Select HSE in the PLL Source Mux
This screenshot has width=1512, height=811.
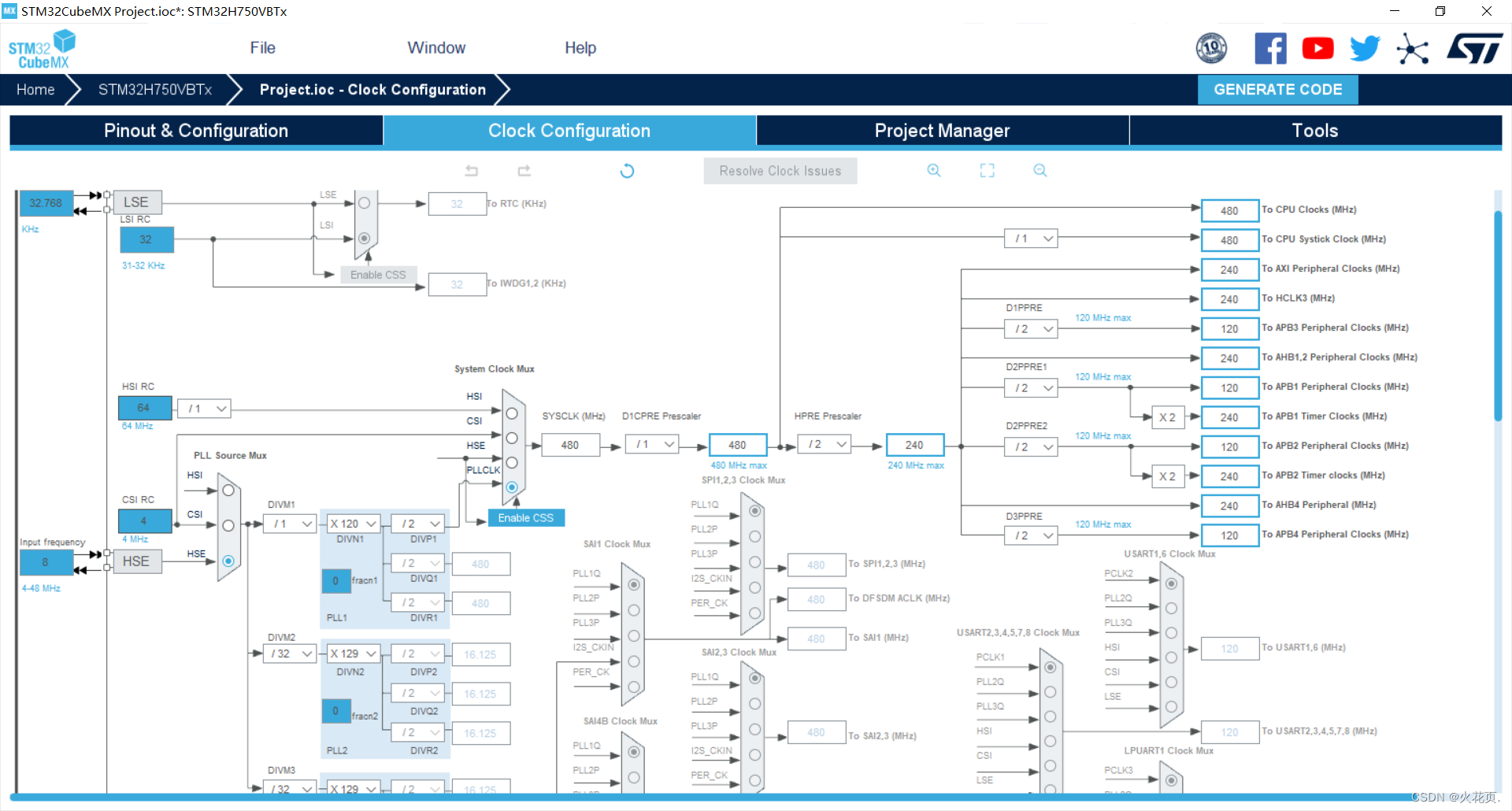point(228,561)
